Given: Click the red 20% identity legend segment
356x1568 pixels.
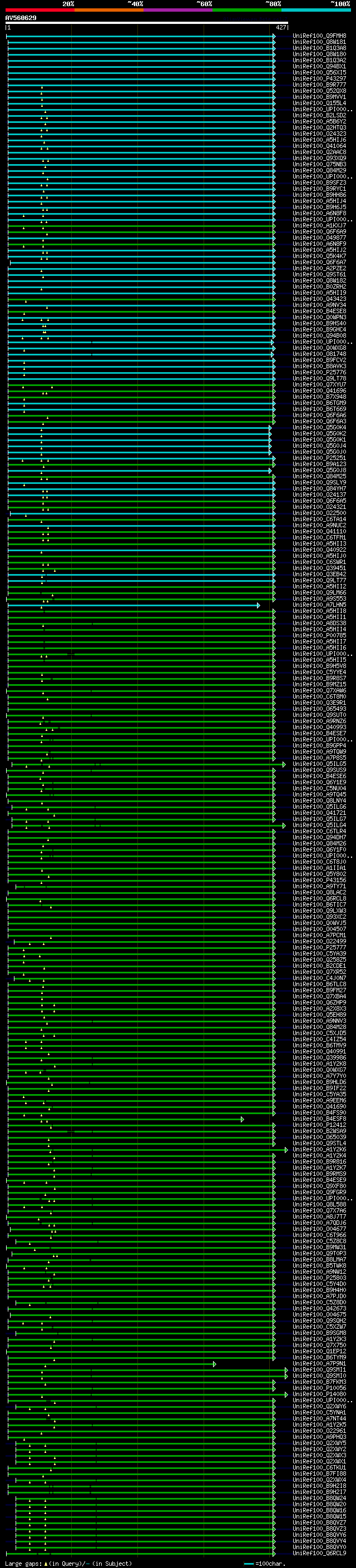Looking at the screenshot, I should [x=39, y=10].
